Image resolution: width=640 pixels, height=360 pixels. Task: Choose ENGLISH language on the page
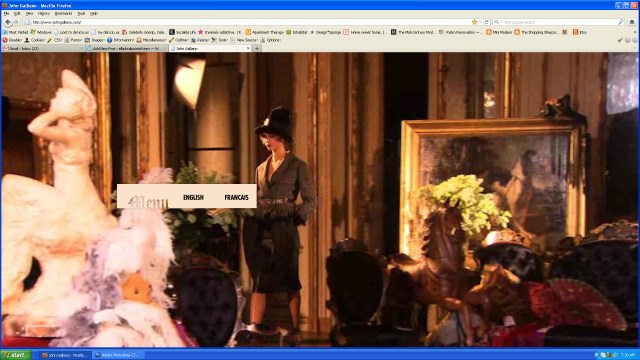click(193, 198)
